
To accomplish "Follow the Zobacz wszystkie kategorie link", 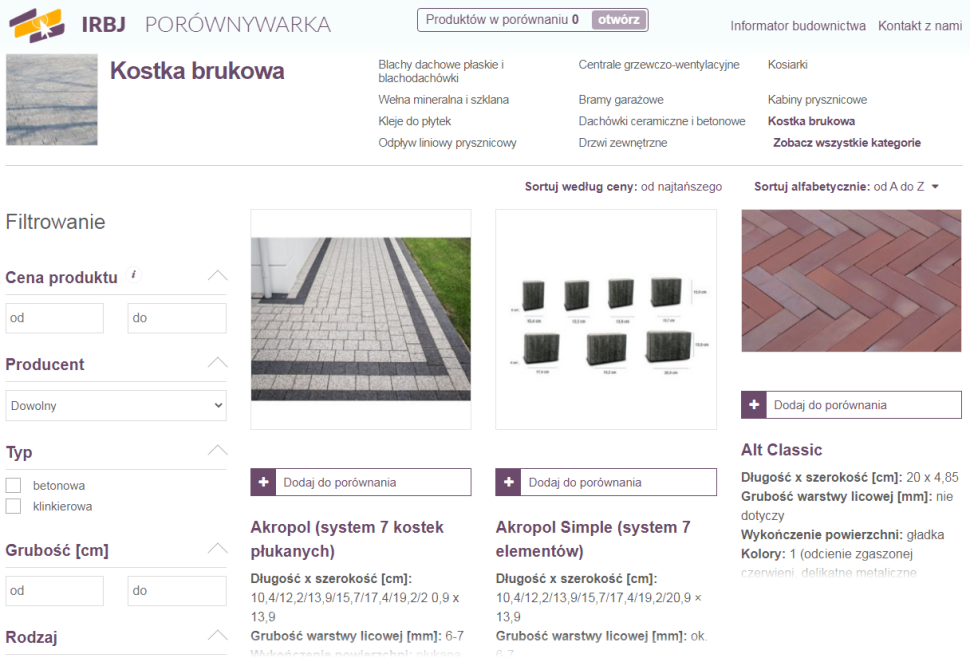I will click(x=846, y=143).
